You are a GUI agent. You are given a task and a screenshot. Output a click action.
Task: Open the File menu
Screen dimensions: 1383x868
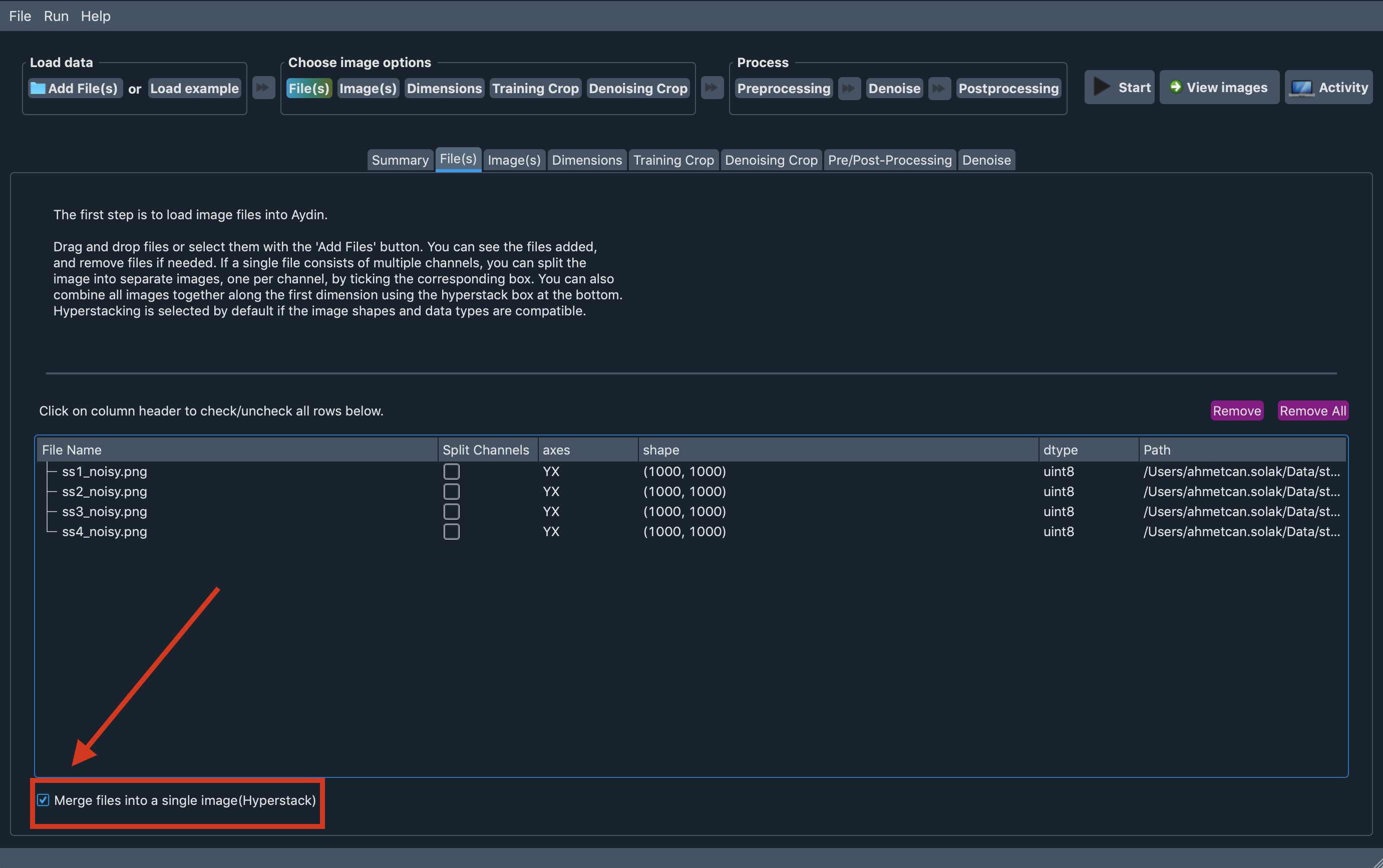20,16
